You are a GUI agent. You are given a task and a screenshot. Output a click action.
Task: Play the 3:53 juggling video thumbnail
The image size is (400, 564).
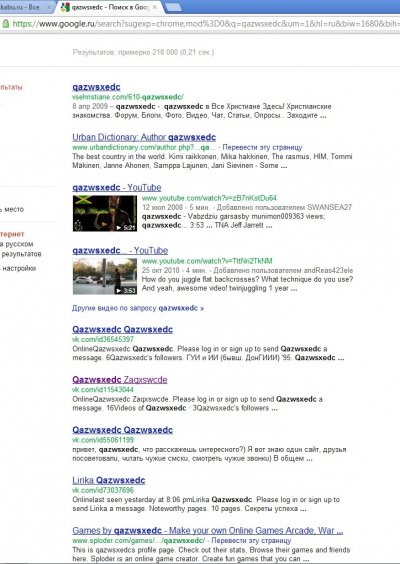(x=105, y=276)
